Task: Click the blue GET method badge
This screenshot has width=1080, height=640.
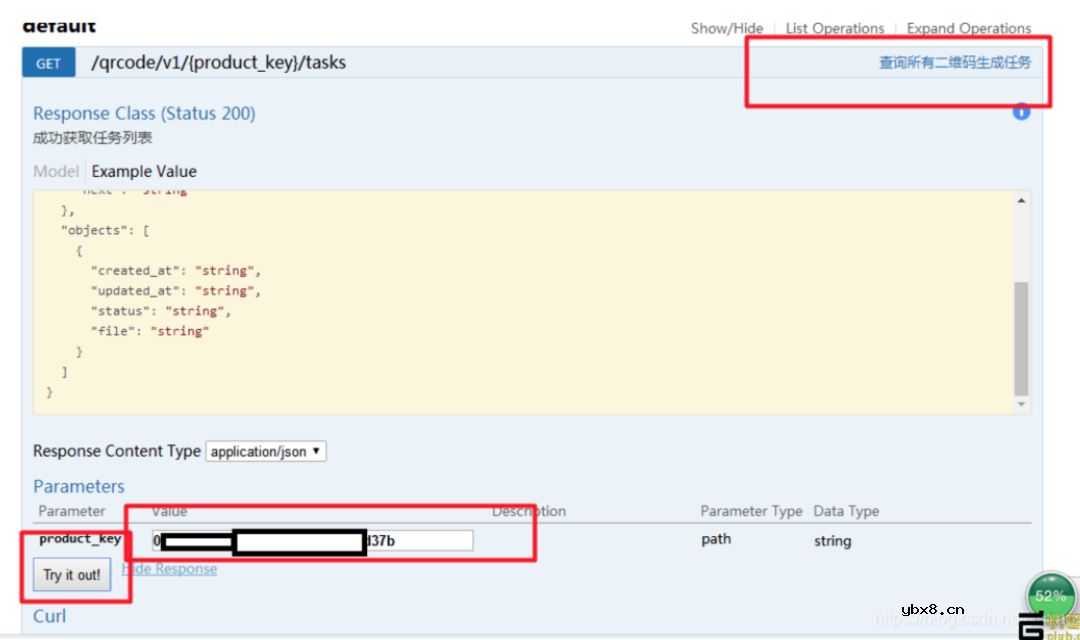Action: [x=48, y=63]
